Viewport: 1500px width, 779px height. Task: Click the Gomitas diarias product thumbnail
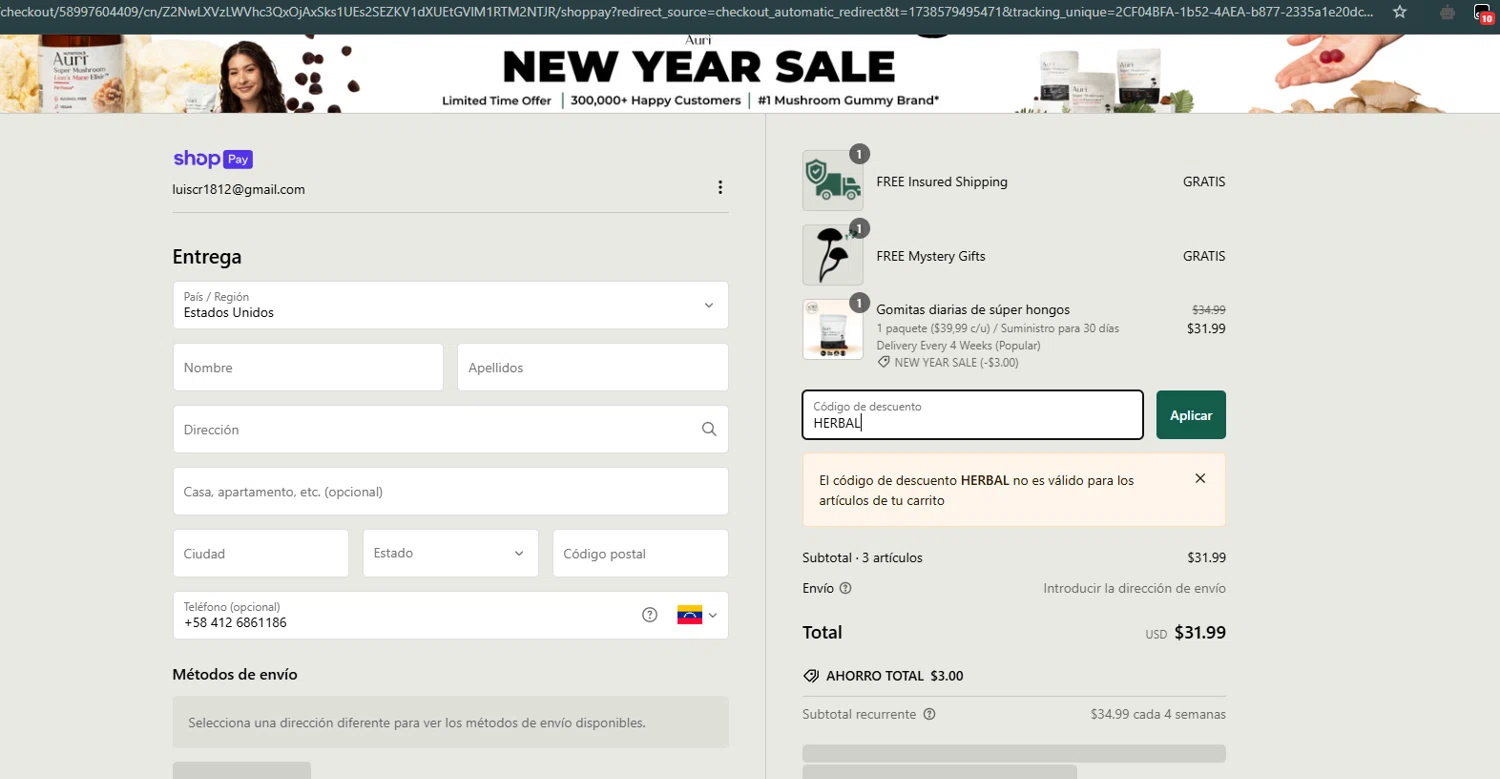(833, 329)
